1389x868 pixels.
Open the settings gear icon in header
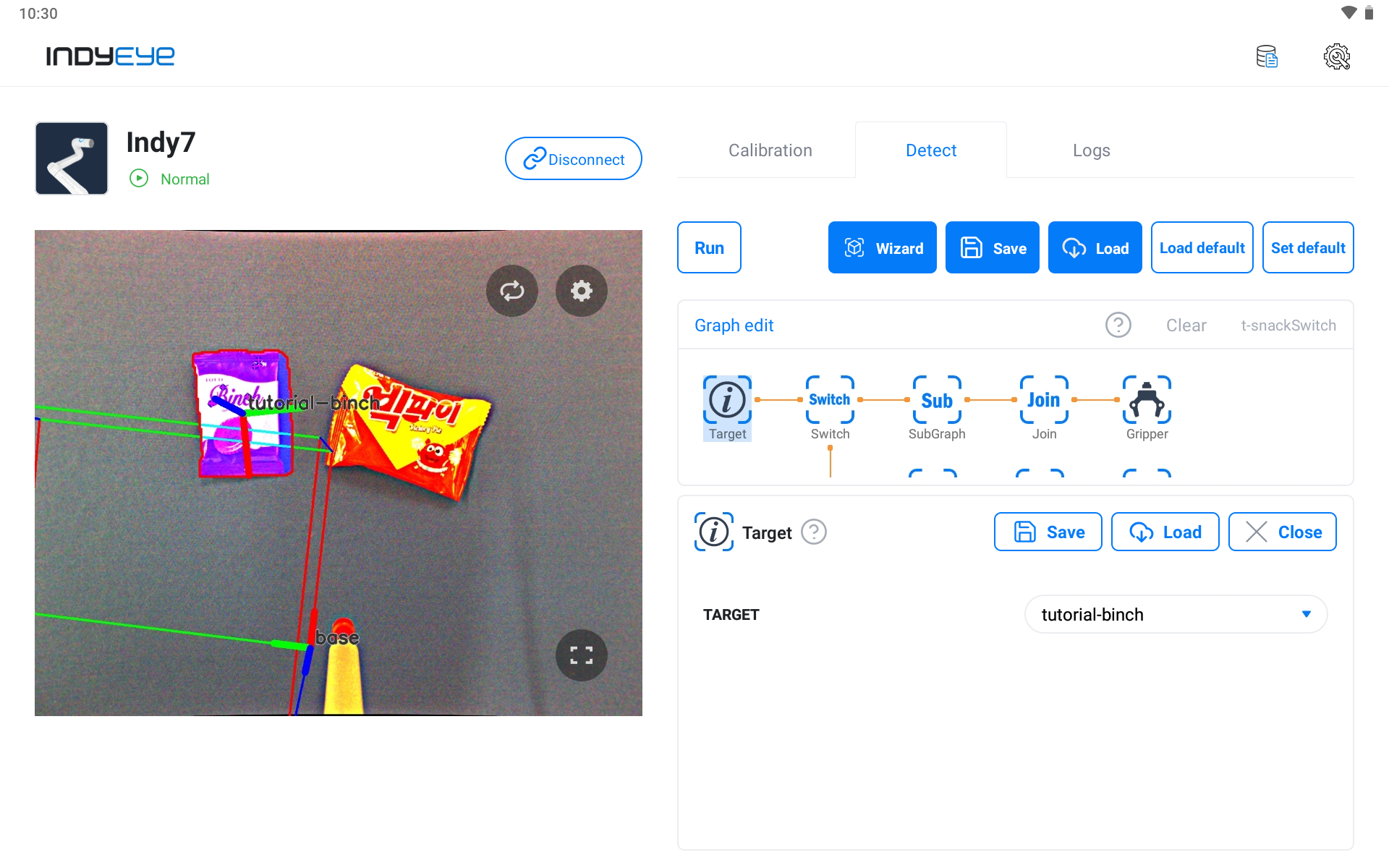(1337, 56)
